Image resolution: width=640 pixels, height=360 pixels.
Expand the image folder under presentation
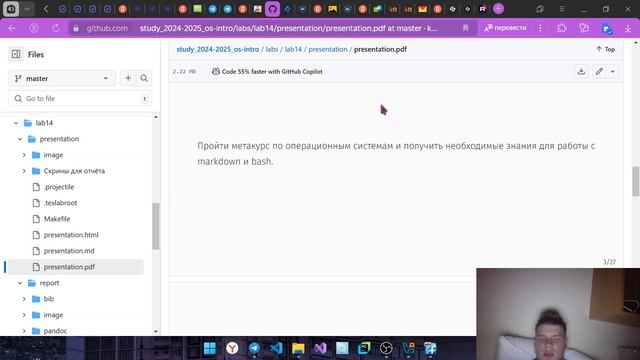(24, 155)
